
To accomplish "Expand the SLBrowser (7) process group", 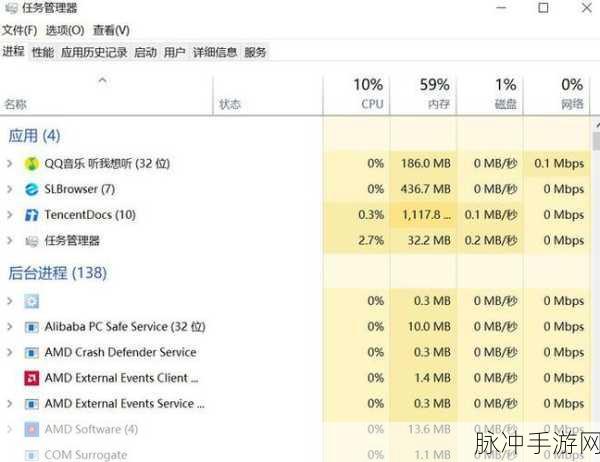I will tap(10, 189).
